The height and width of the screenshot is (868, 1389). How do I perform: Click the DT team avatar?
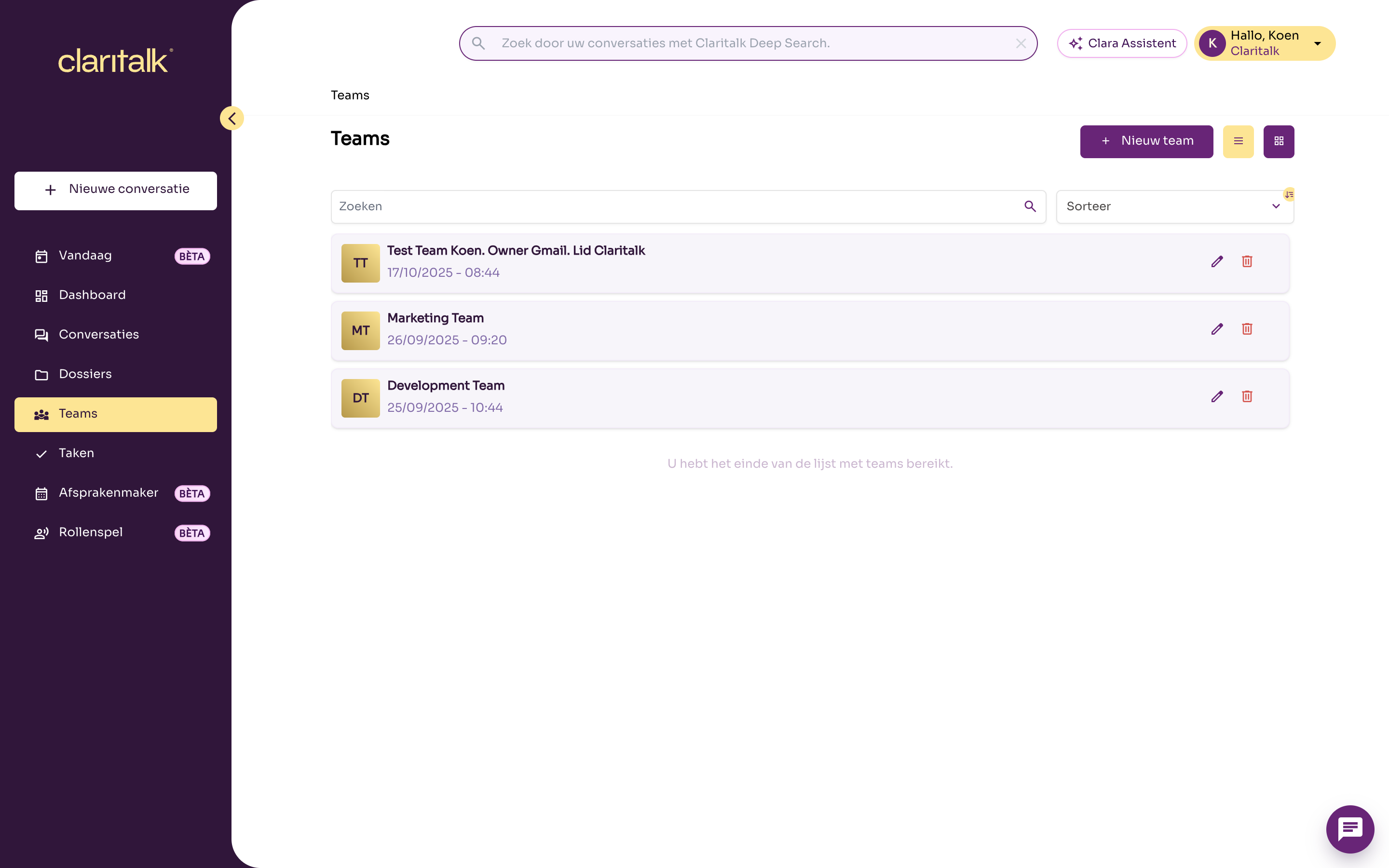360,398
